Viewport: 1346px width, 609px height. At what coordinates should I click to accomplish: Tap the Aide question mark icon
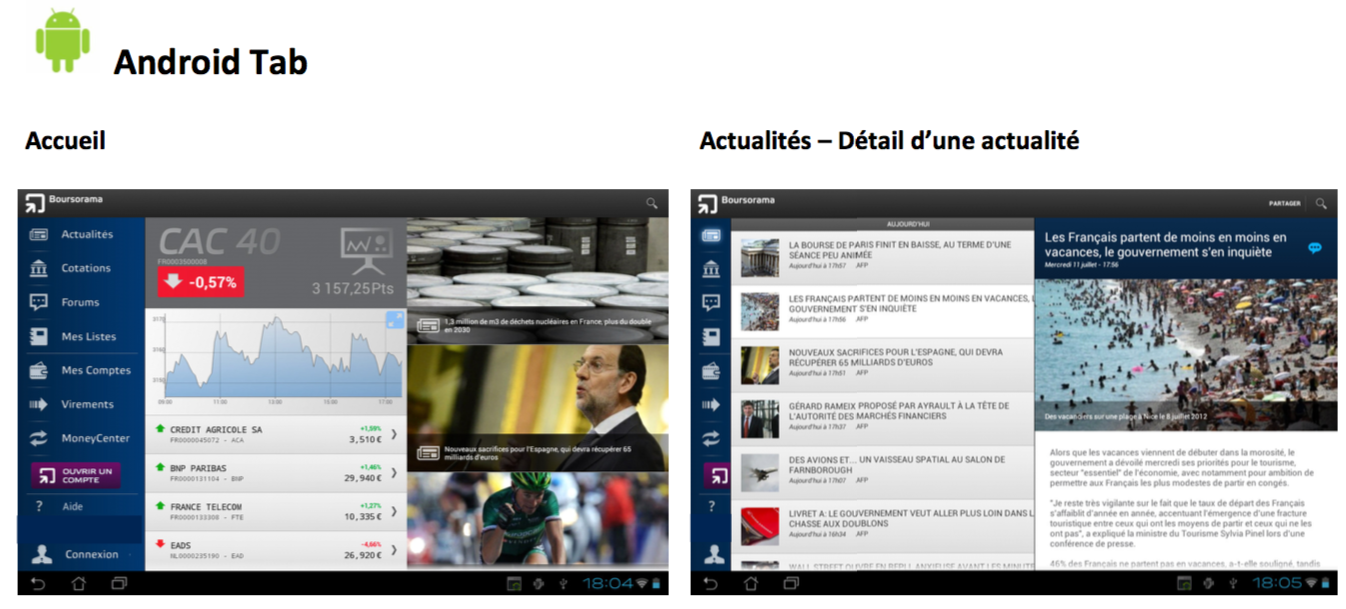tap(38, 506)
